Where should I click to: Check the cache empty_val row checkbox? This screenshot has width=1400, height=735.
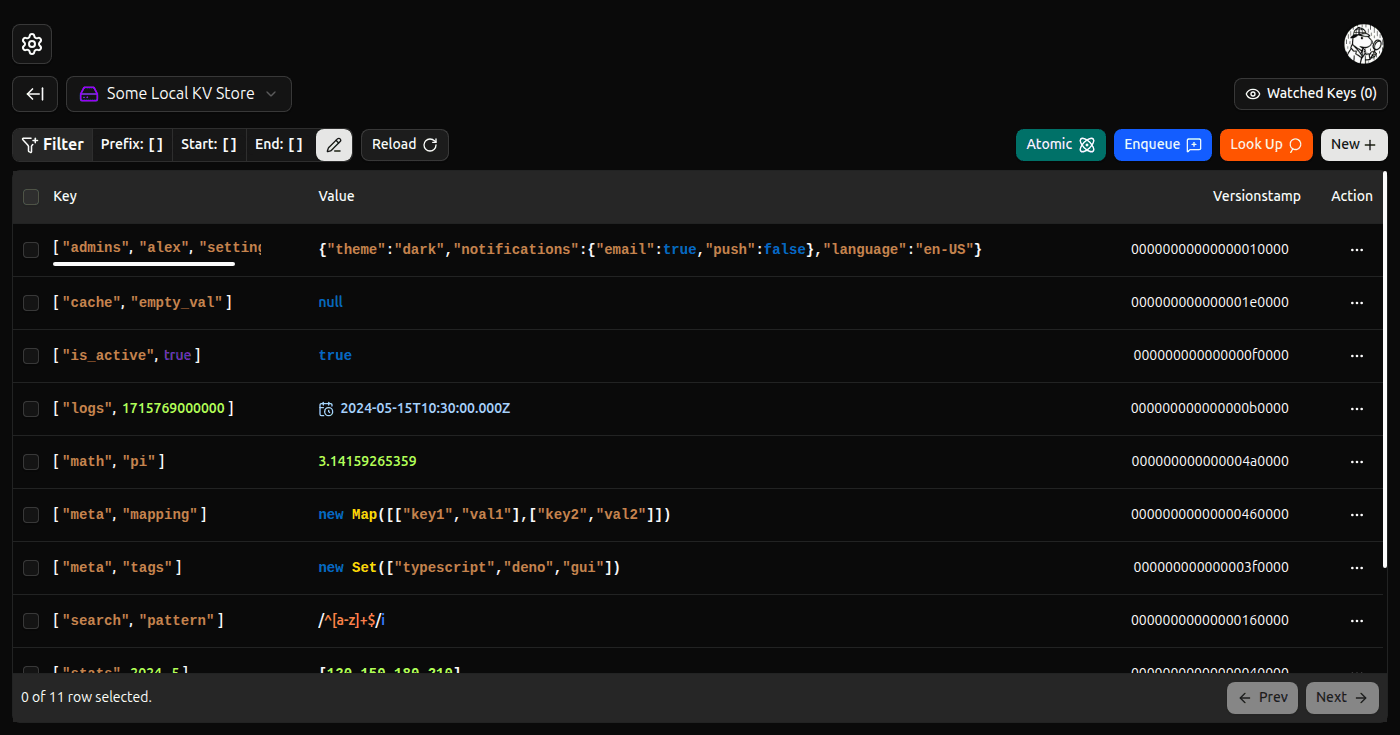click(31, 303)
